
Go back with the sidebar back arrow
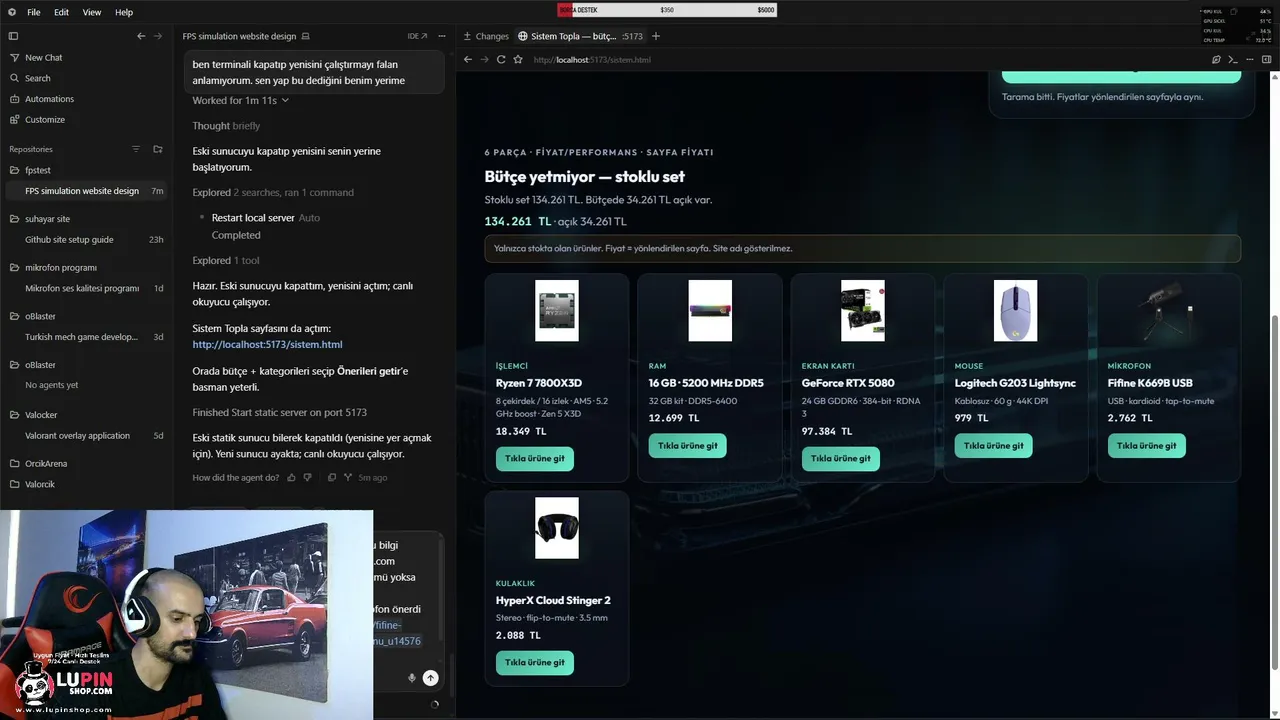[141, 36]
